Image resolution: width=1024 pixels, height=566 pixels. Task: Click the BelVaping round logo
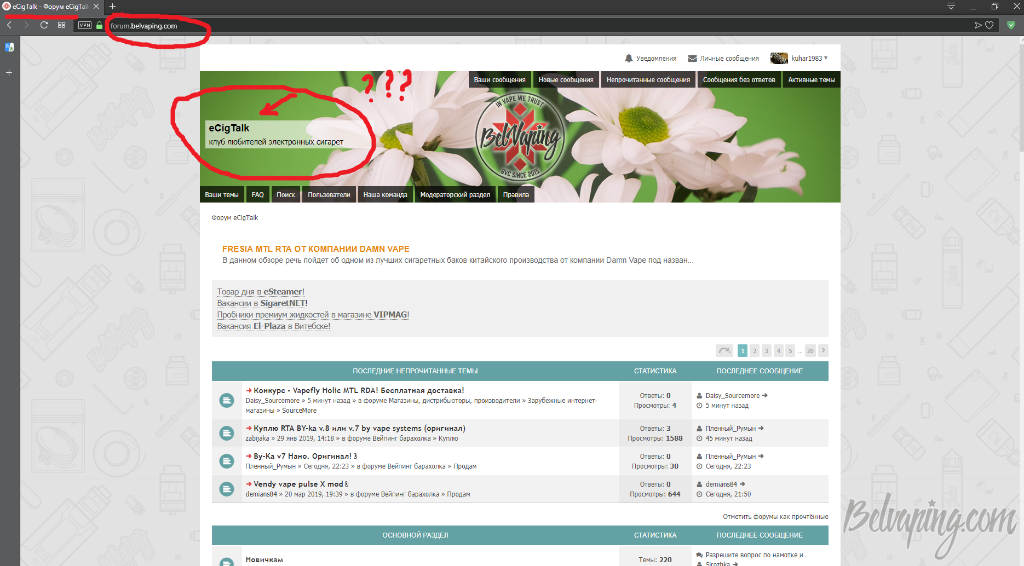(x=520, y=136)
